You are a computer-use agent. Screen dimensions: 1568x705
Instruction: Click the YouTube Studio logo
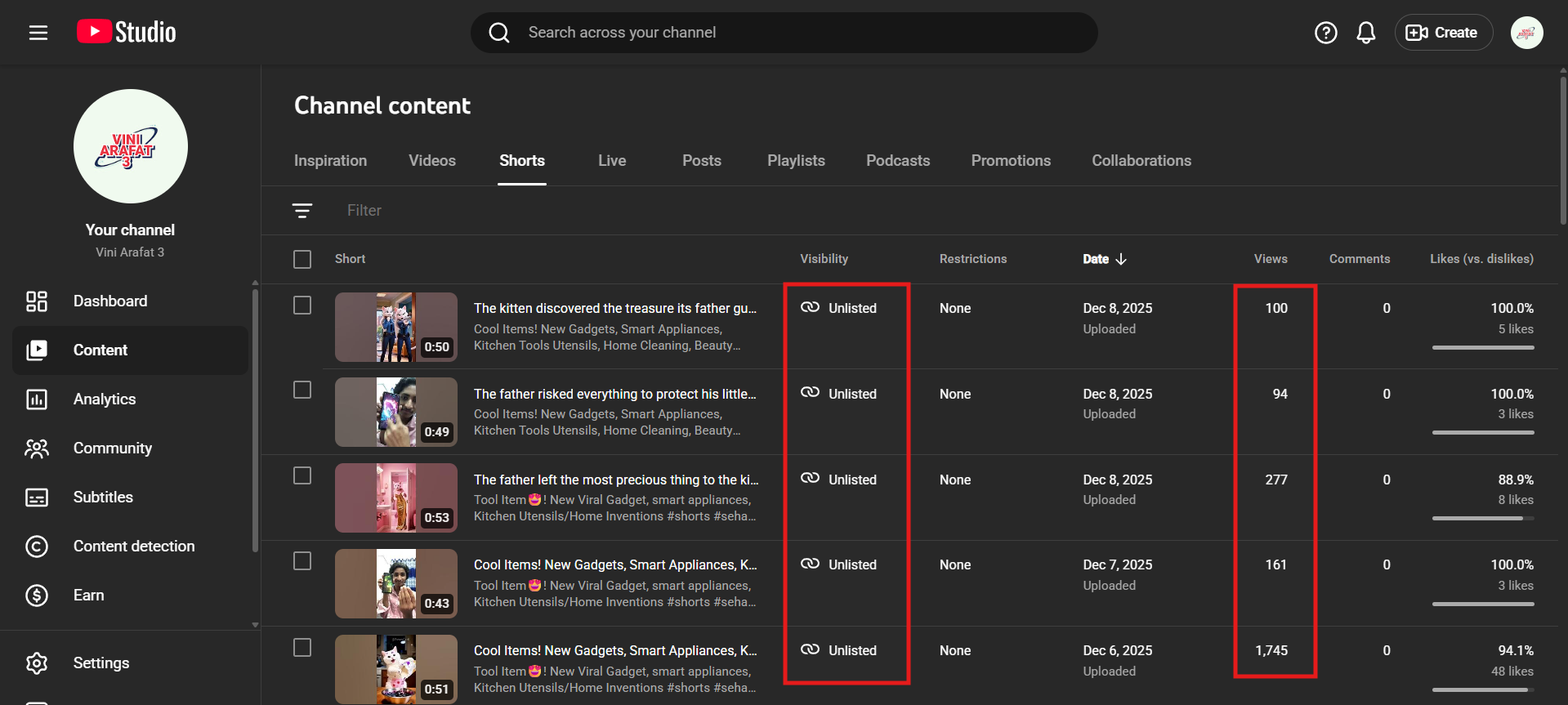(127, 32)
